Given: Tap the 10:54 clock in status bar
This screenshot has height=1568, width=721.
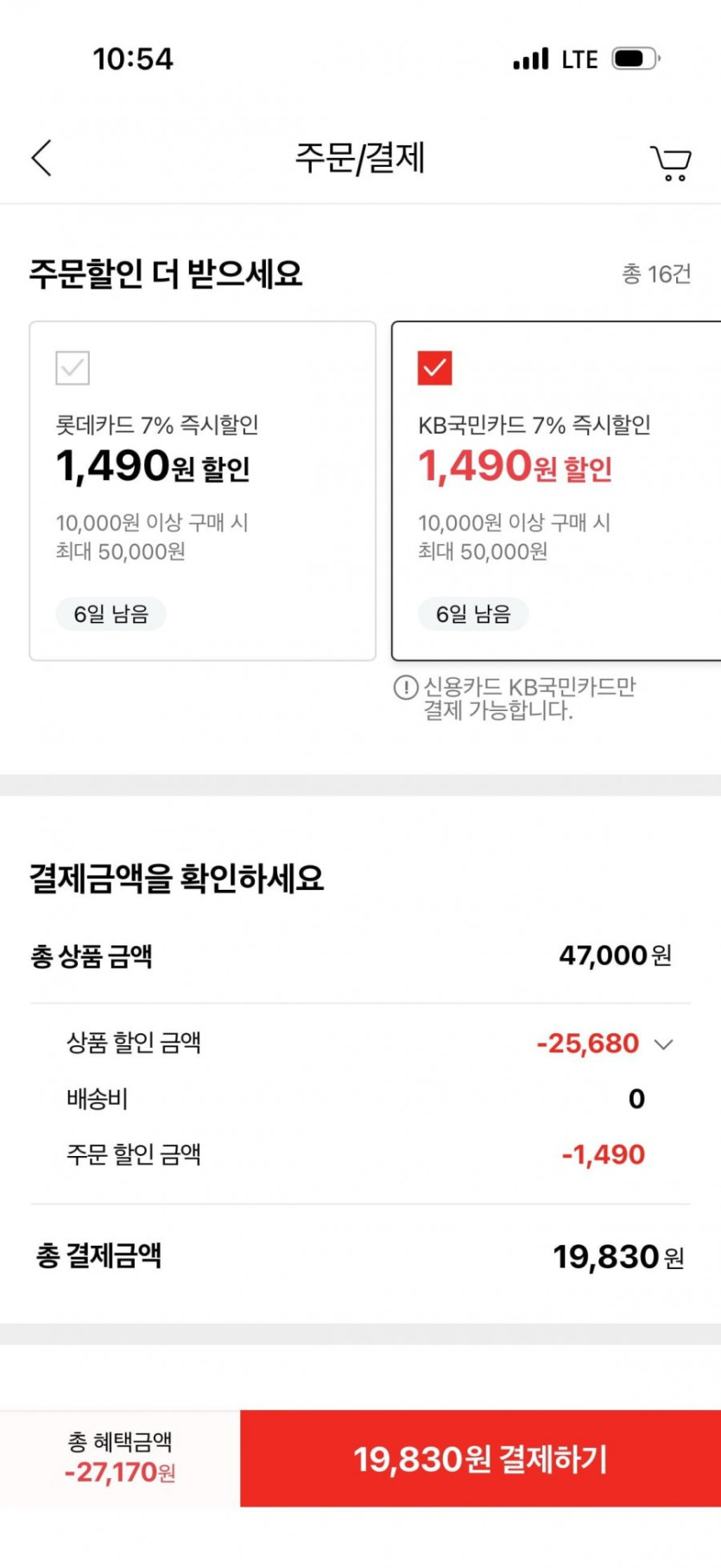Looking at the screenshot, I should 133,59.
